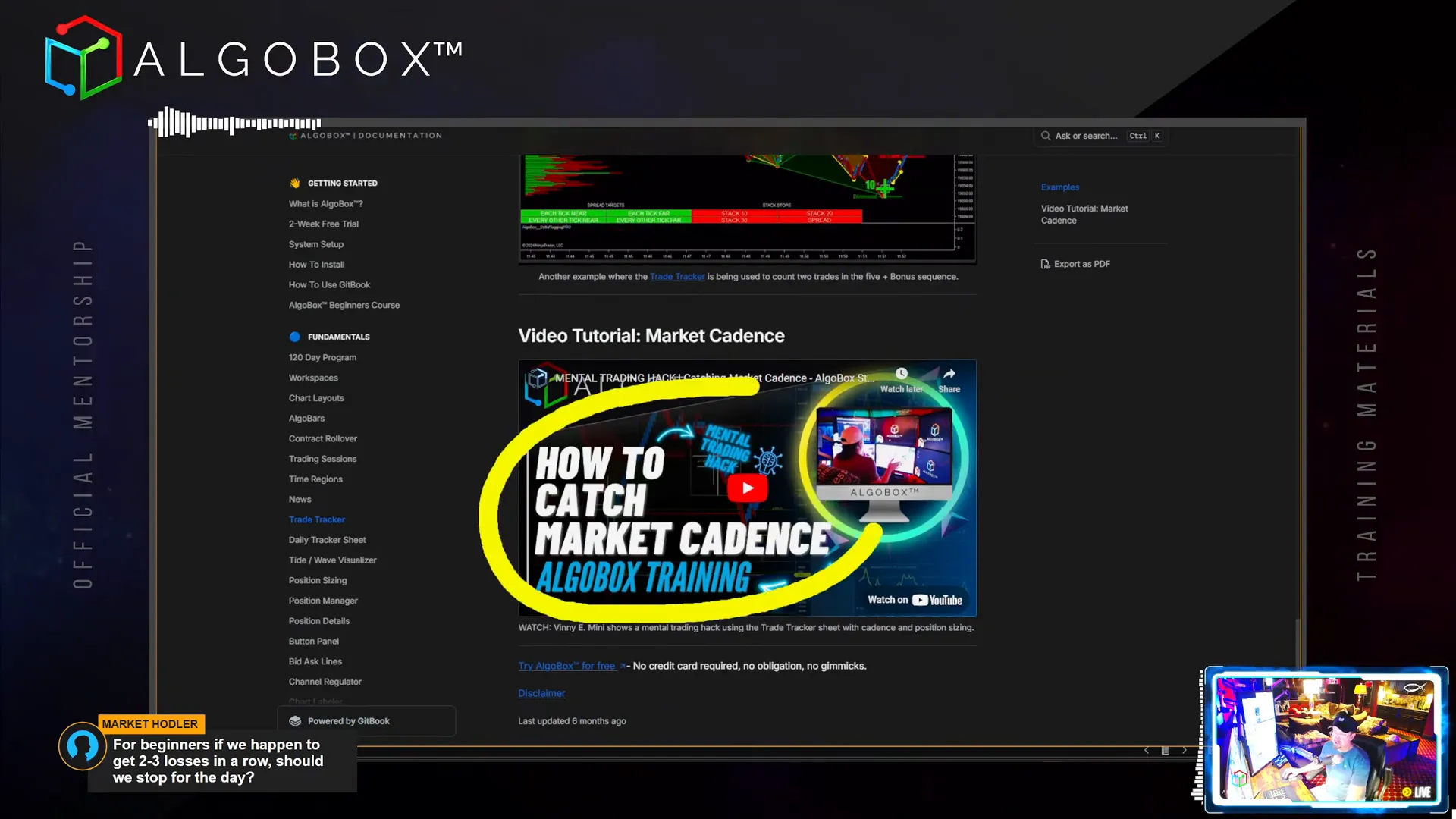This screenshot has width=1456, height=819.
Task: Open AlgoBox Beginners Course page
Action: click(x=344, y=305)
